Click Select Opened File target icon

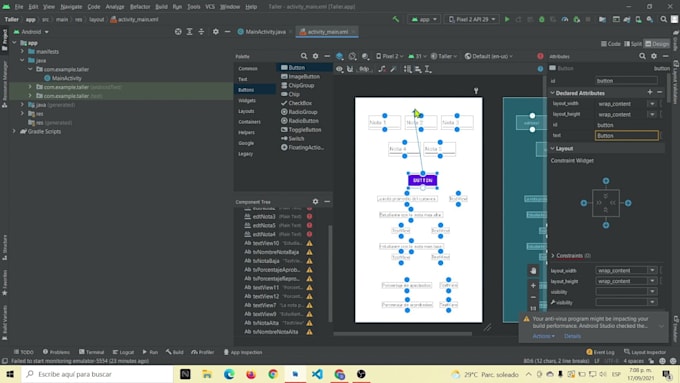point(178,32)
